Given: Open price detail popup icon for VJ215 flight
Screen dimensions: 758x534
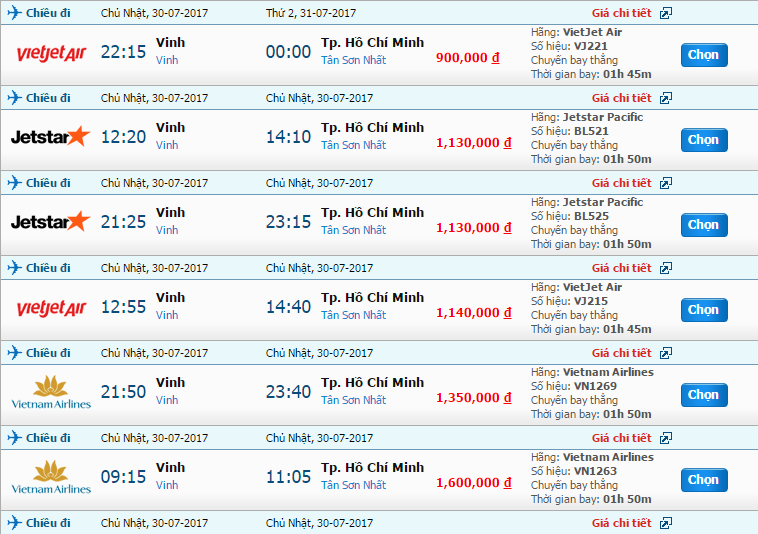Looking at the screenshot, I should pos(666,268).
